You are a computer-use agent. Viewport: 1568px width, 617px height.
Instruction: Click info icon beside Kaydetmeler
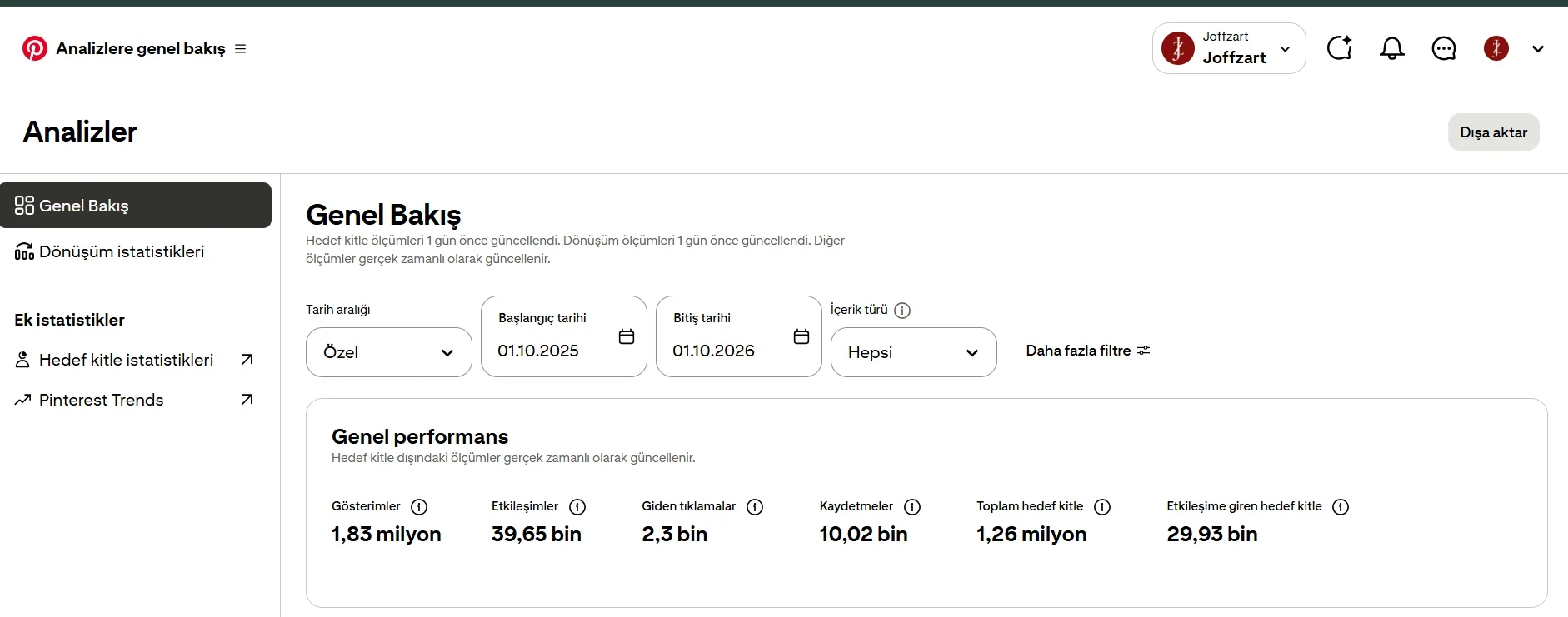click(912, 507)
